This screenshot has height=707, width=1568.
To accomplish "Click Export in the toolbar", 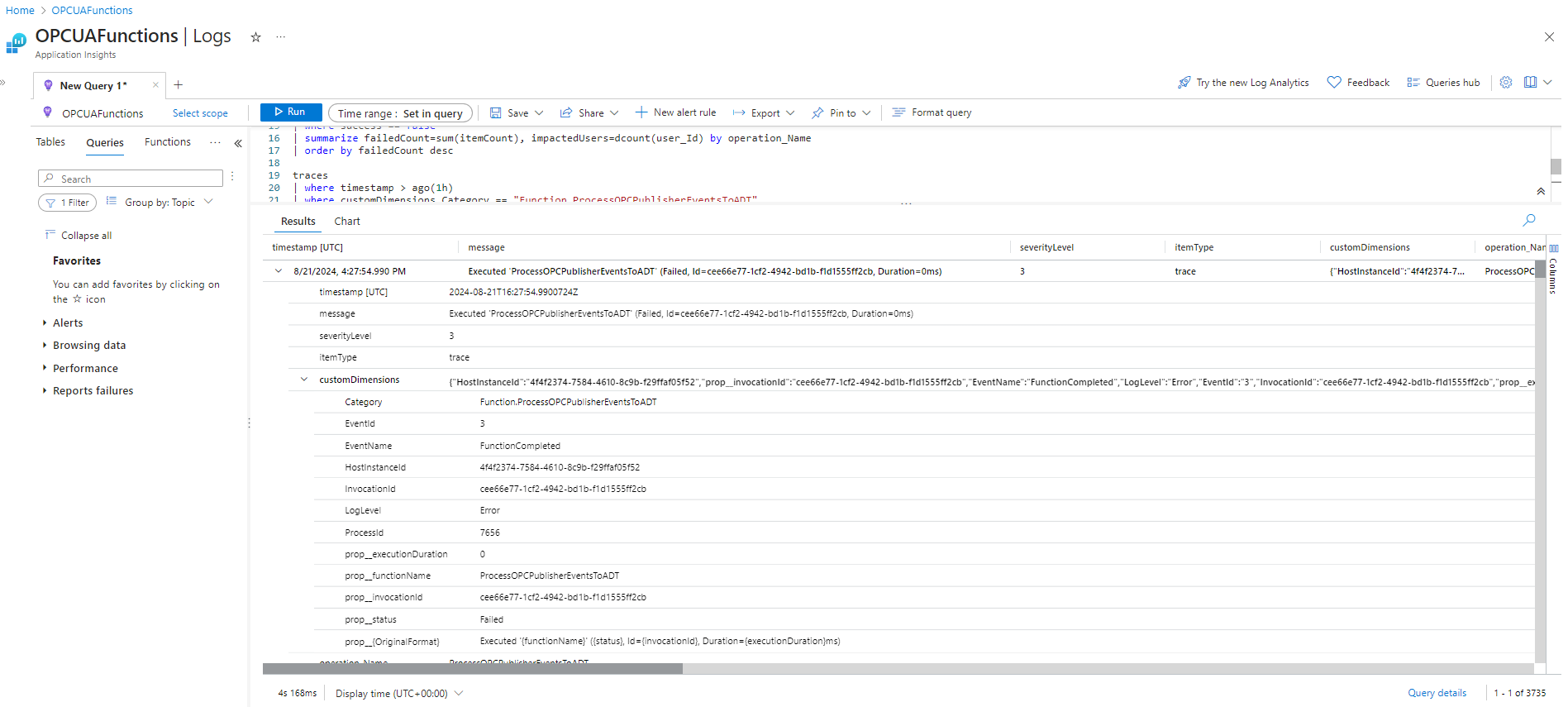I will (x=756, y=113).
